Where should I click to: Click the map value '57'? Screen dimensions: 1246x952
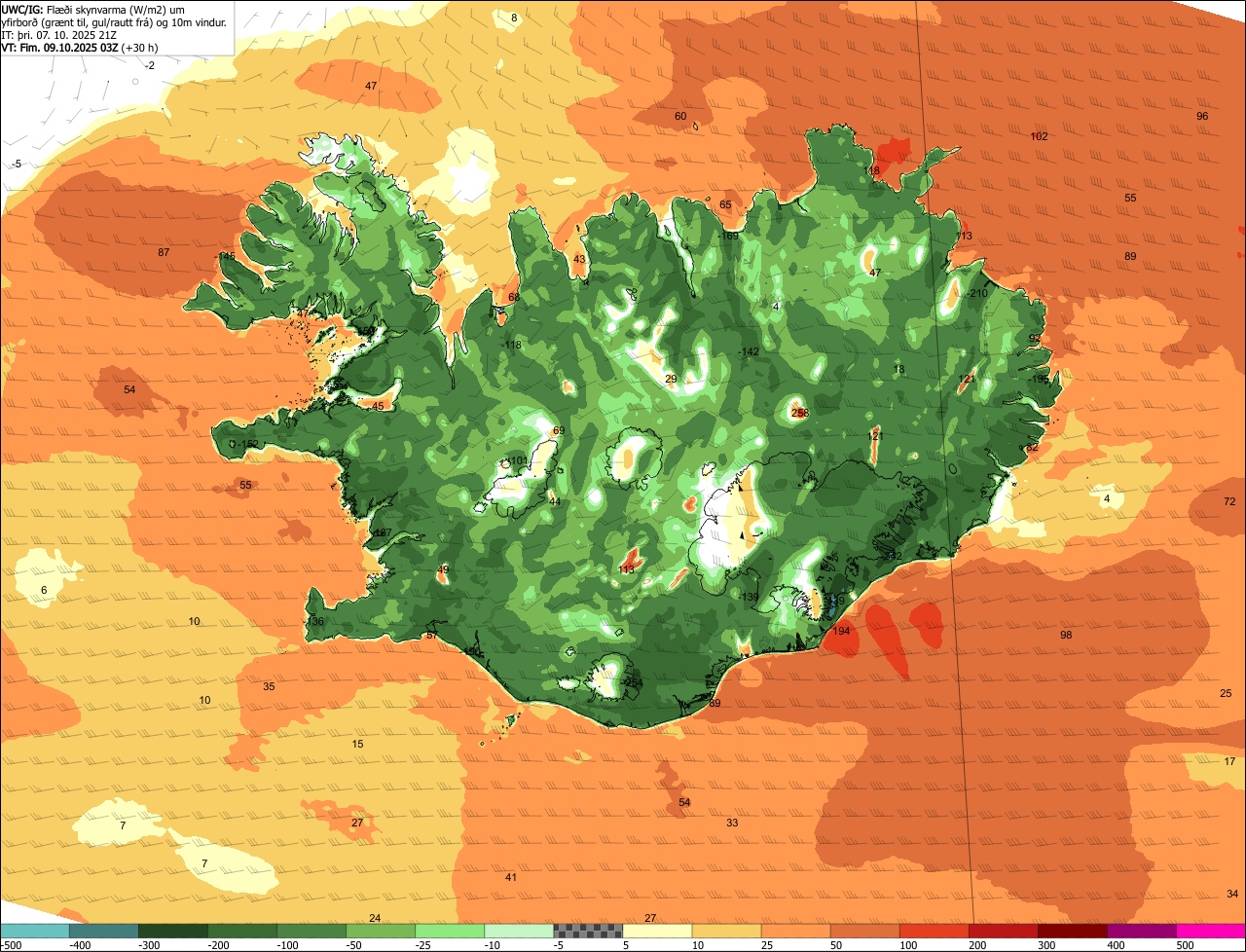coord(432,635)
